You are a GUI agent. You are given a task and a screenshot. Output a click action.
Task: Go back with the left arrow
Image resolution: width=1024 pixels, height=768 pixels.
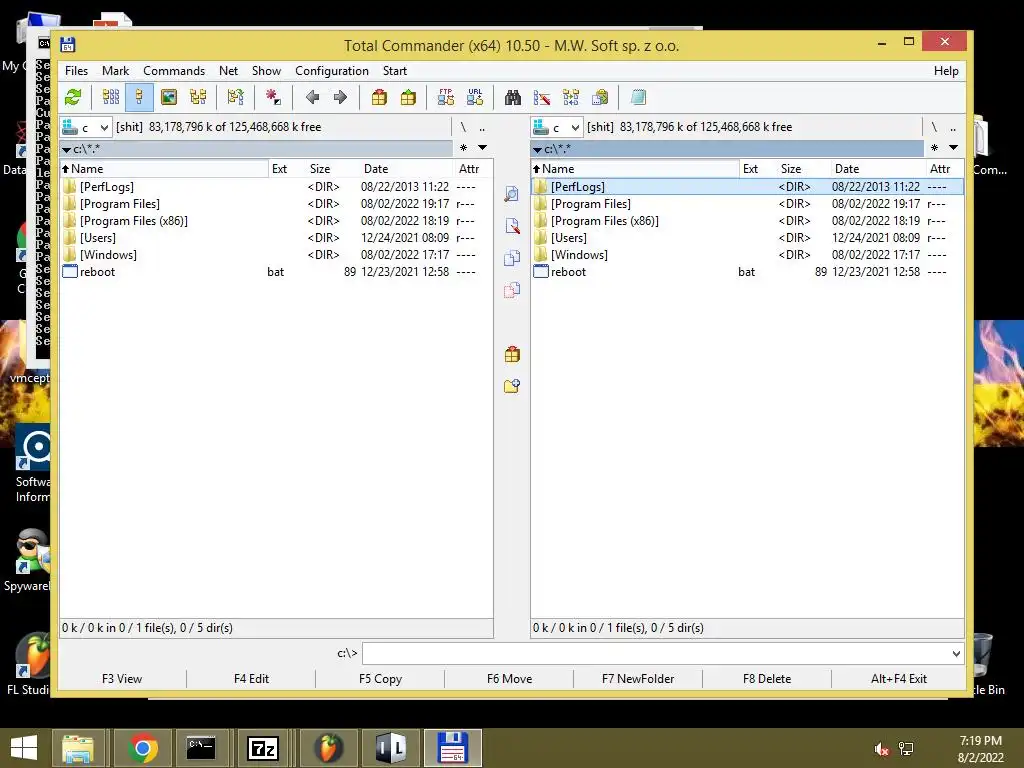pos(312,98)
